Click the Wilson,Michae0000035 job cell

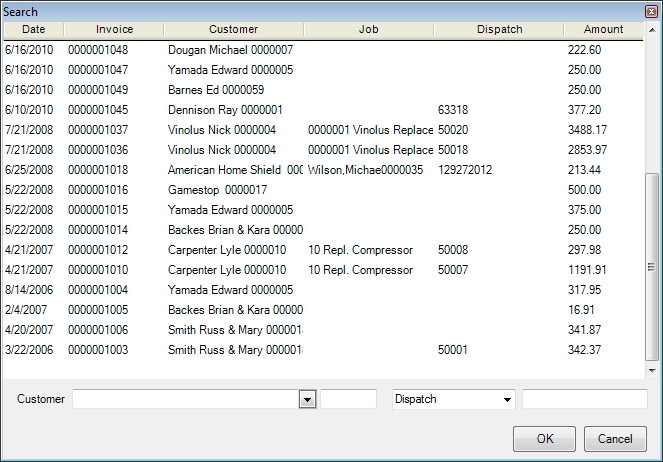pos(365,170)
